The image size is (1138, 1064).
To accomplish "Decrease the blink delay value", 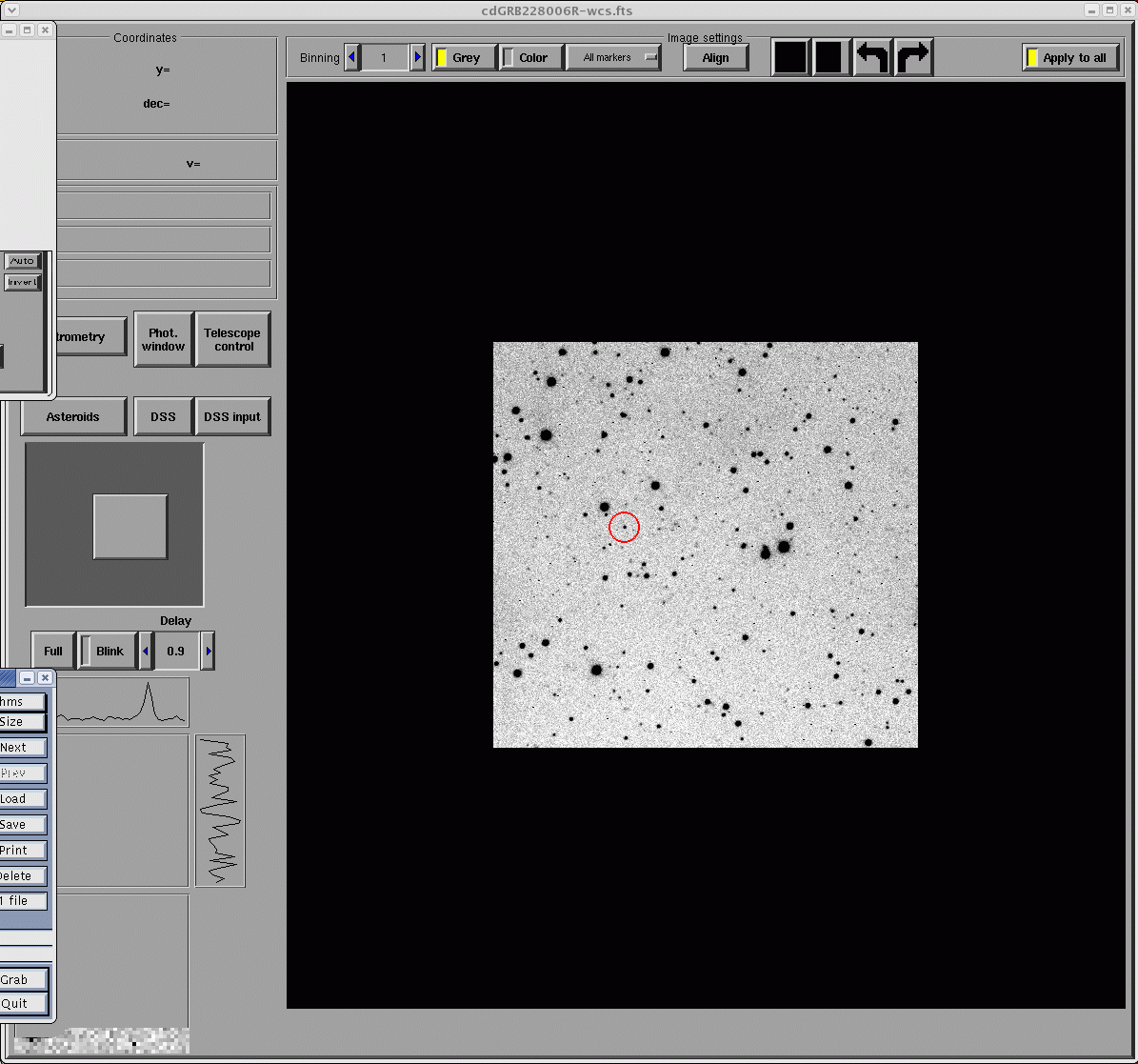I will (146, 651).
